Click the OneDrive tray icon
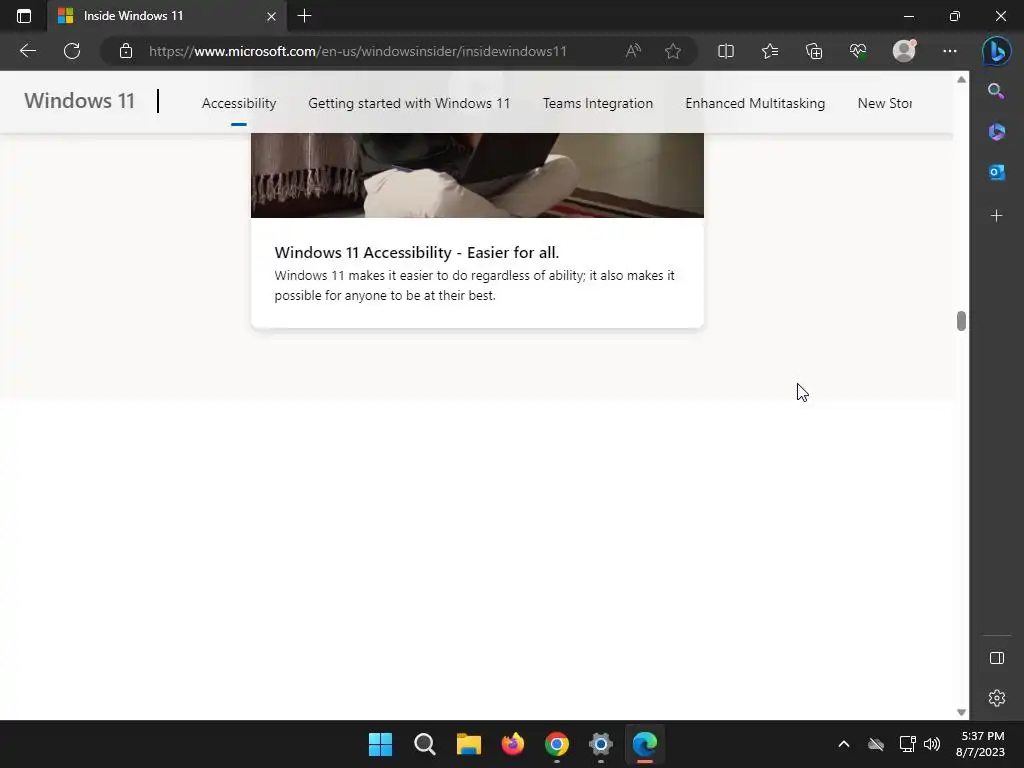 [x=876, y=744]
